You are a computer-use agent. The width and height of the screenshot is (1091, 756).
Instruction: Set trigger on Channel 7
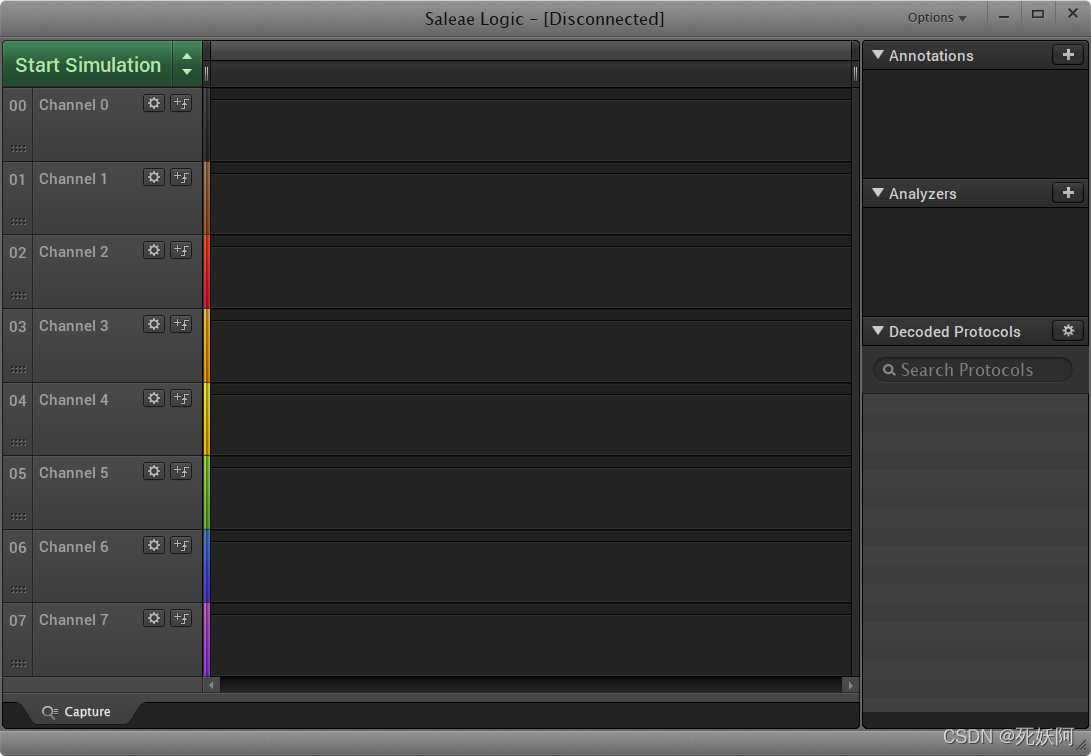tap(181, 618)
